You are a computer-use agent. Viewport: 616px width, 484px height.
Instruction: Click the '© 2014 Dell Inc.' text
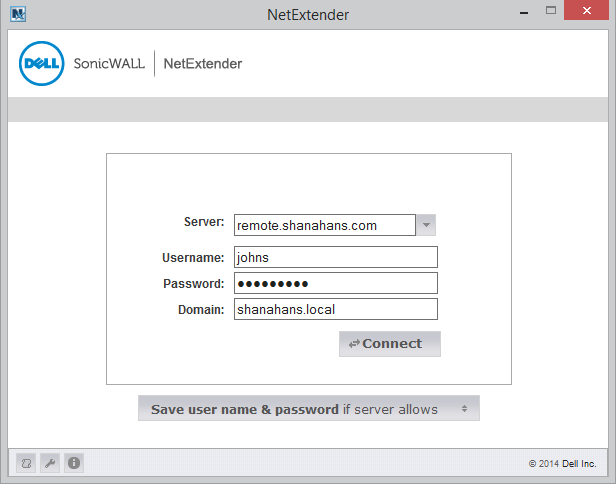coord(563,464)
